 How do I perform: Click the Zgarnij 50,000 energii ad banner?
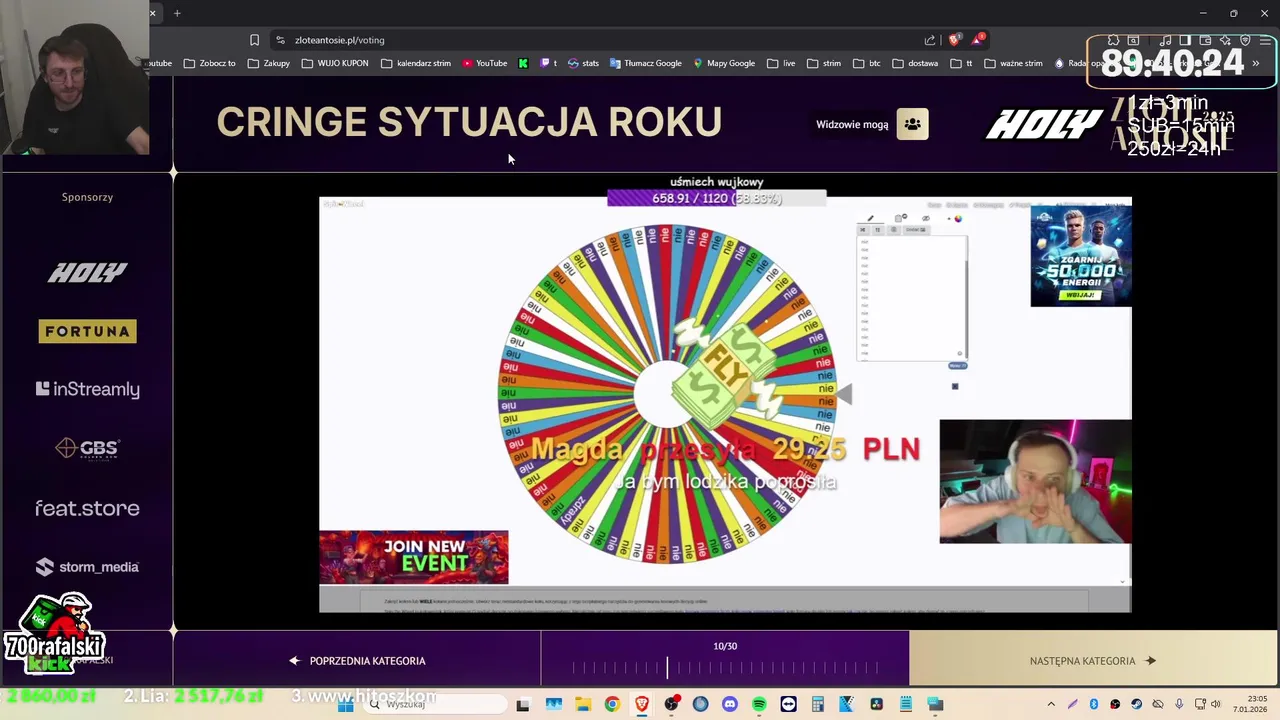tap(1081, 256)
